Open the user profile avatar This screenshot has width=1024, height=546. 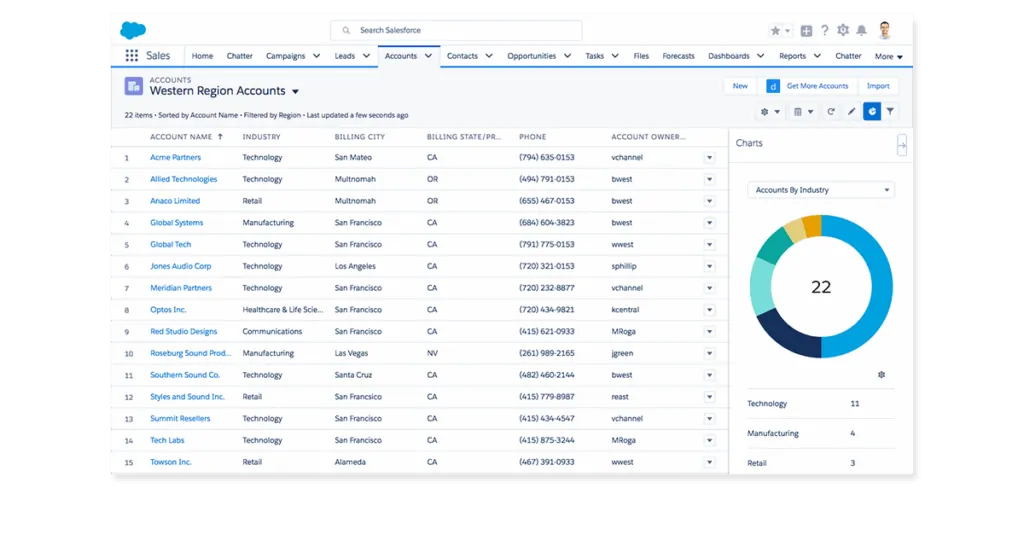click(x=885, y=30)
